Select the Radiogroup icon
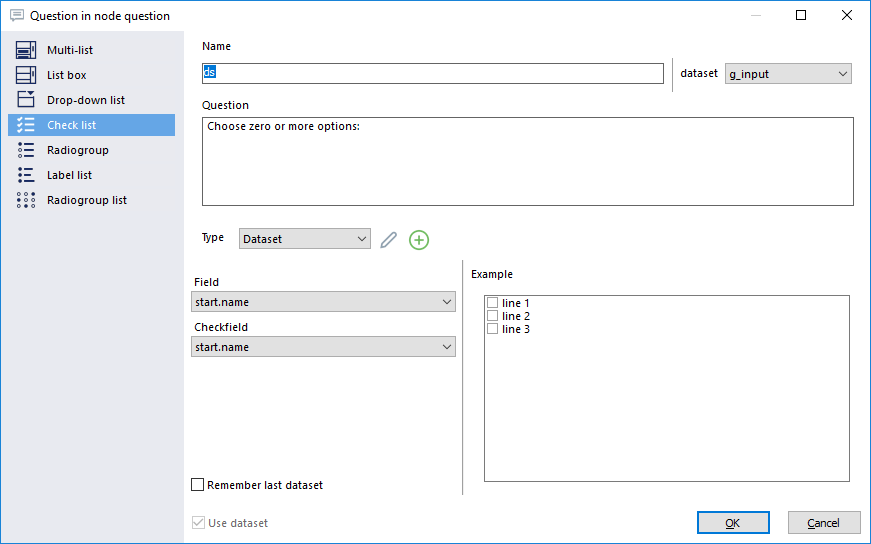Viewport: 871px width, 544px height. (x=26, y=150)
